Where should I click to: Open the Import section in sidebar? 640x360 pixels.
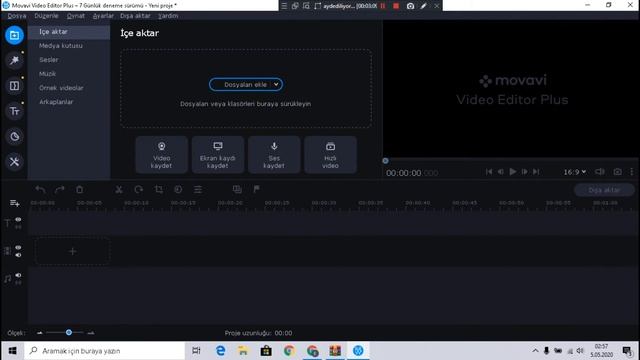(14, 35)
